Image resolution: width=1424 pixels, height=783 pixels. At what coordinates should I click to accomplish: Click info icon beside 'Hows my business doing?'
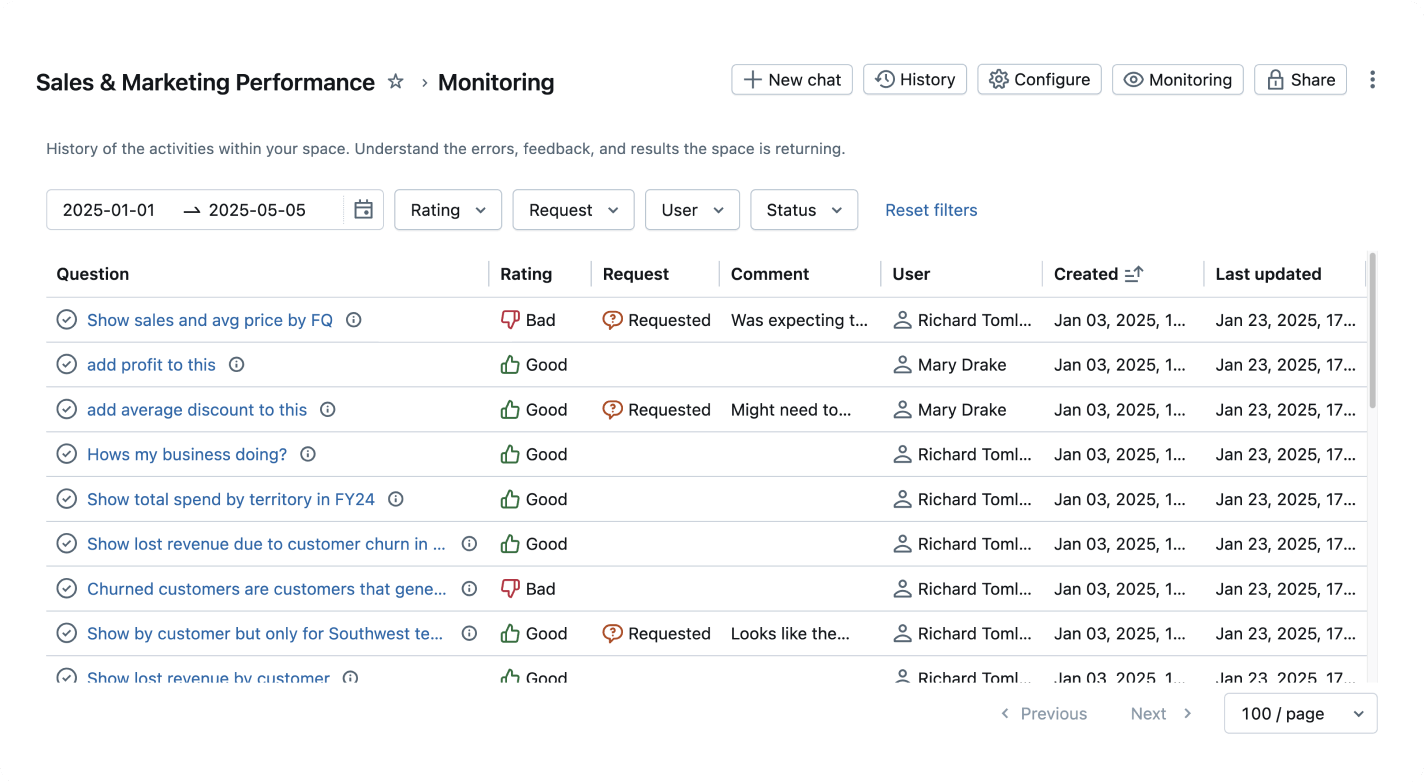coord(308,454)
